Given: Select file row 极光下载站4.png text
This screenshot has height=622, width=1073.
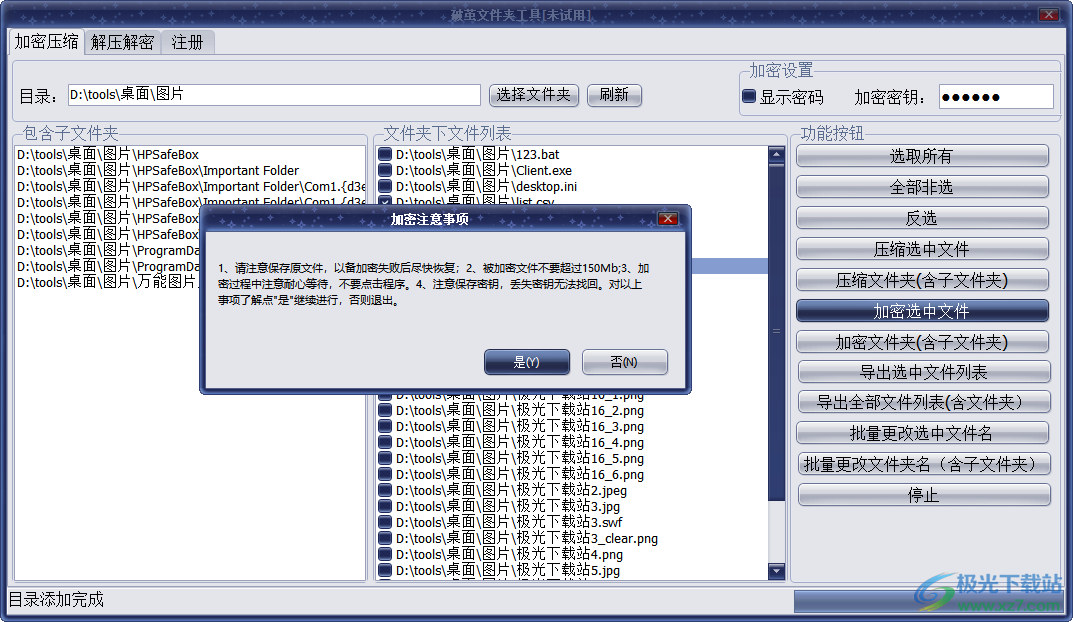Looking at the screenshot, I should point(509,554).
